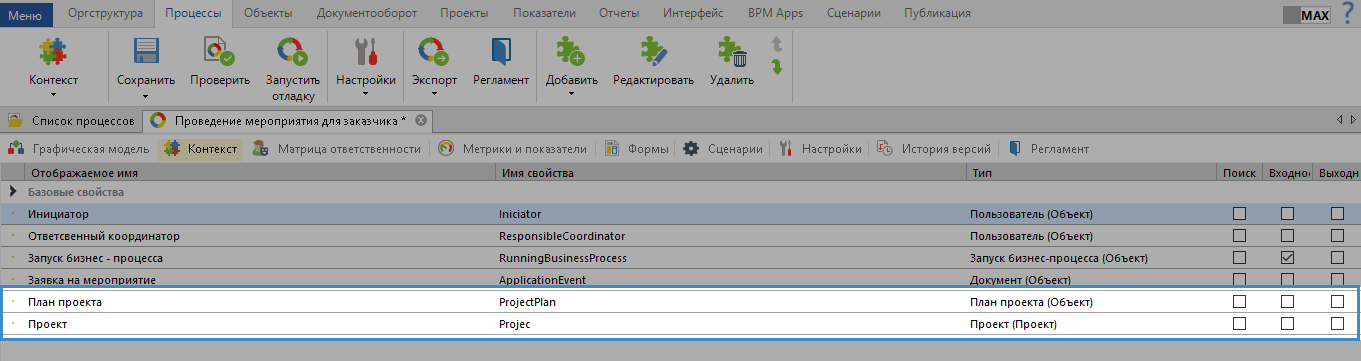Viewport: 1361px width, 361px height.
Task: Select the Инициатор property row
Action: [680, 213]
